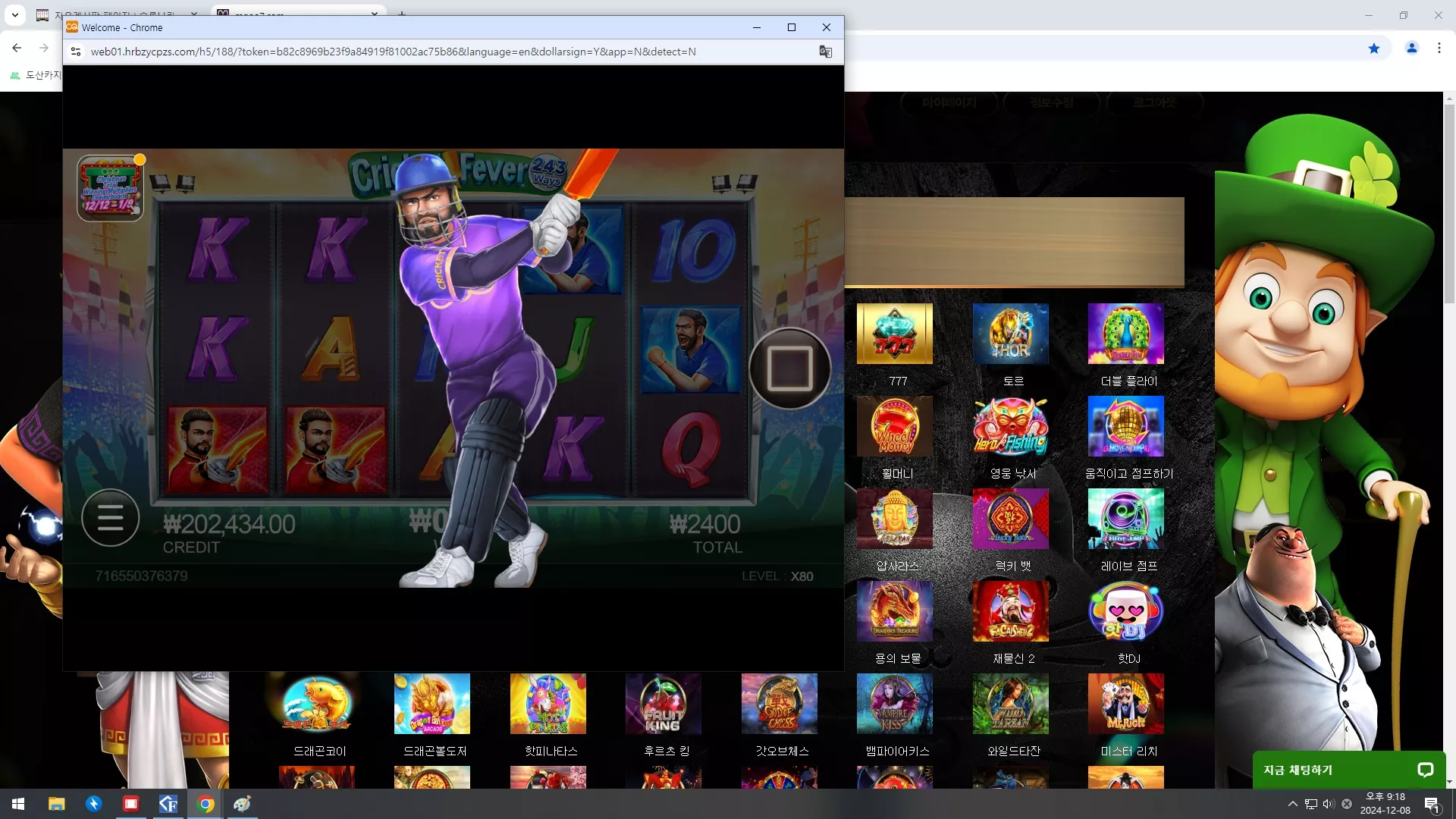Open the 핫피나타스 pinata game icon
Image resolution: width=1456 pixels, height=819 pixels.
coord(548,704)
